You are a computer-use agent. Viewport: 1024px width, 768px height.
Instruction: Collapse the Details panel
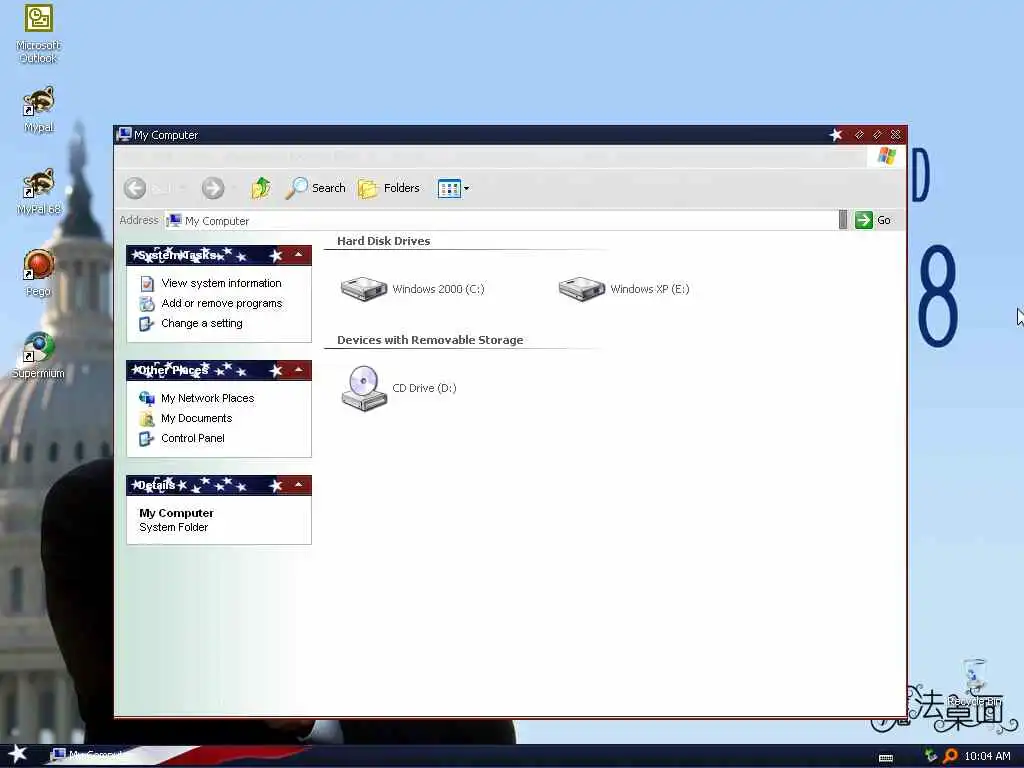coord(298,485)
